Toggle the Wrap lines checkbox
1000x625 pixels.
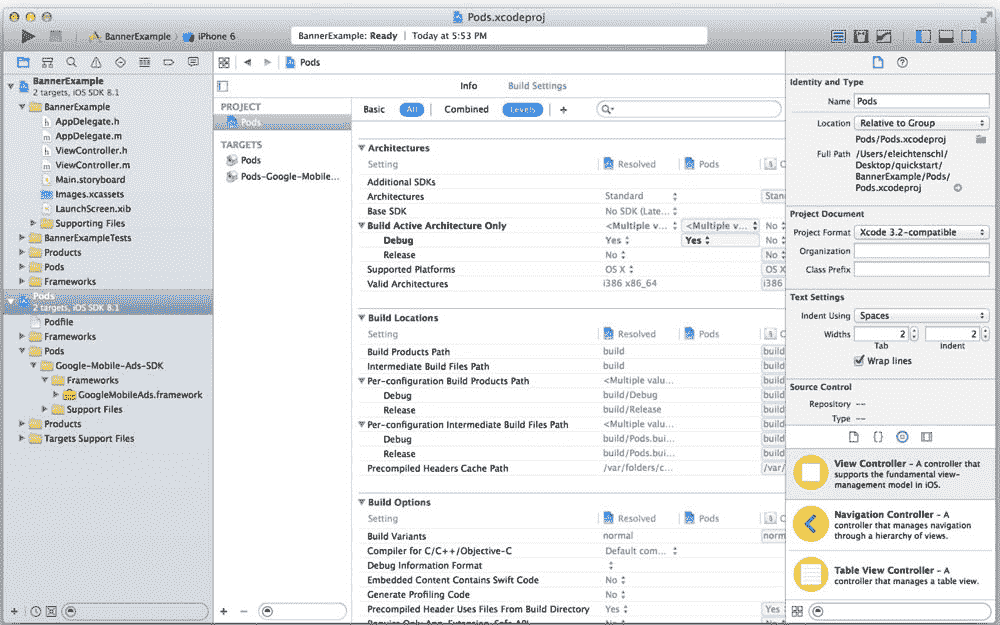tap(859, 361)
